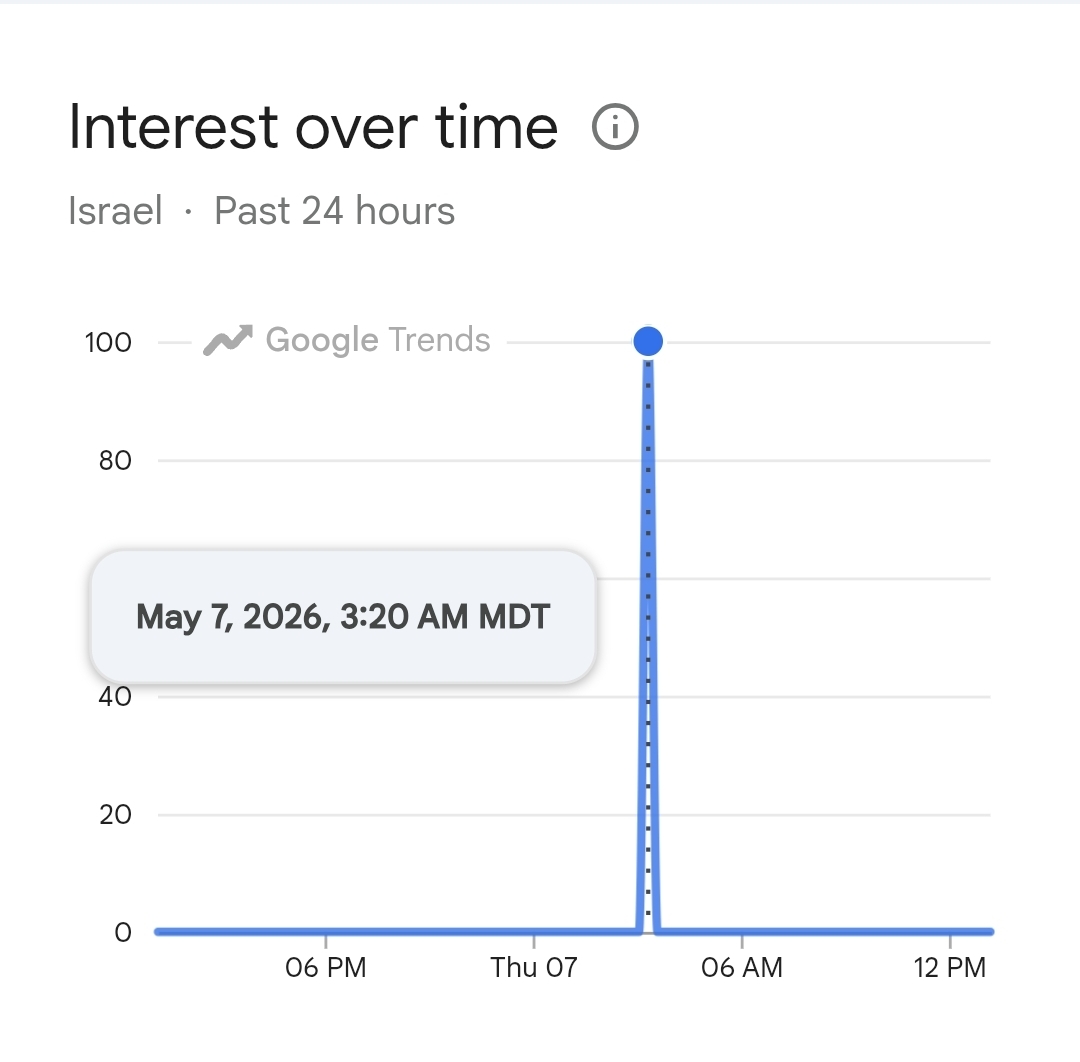
Task: Click the flat blue line above 12 PM
Action: (x=950, y=932)
